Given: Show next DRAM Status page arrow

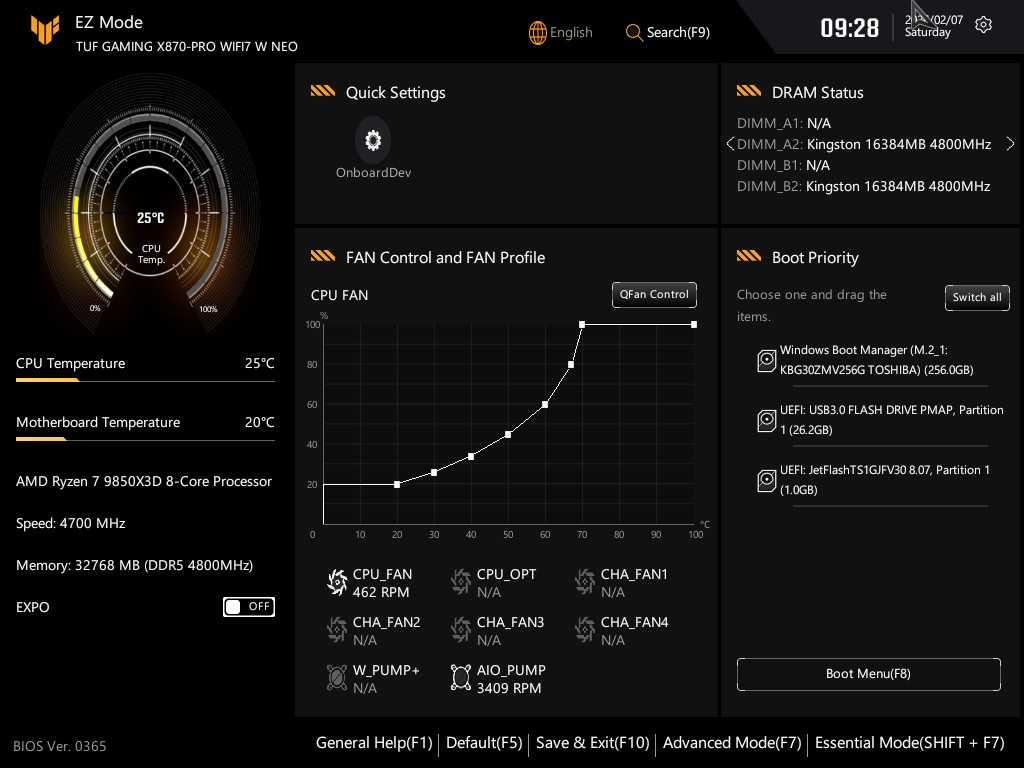Looking at the screenshot, I should pyautogui.click(x=1010, y=144).
